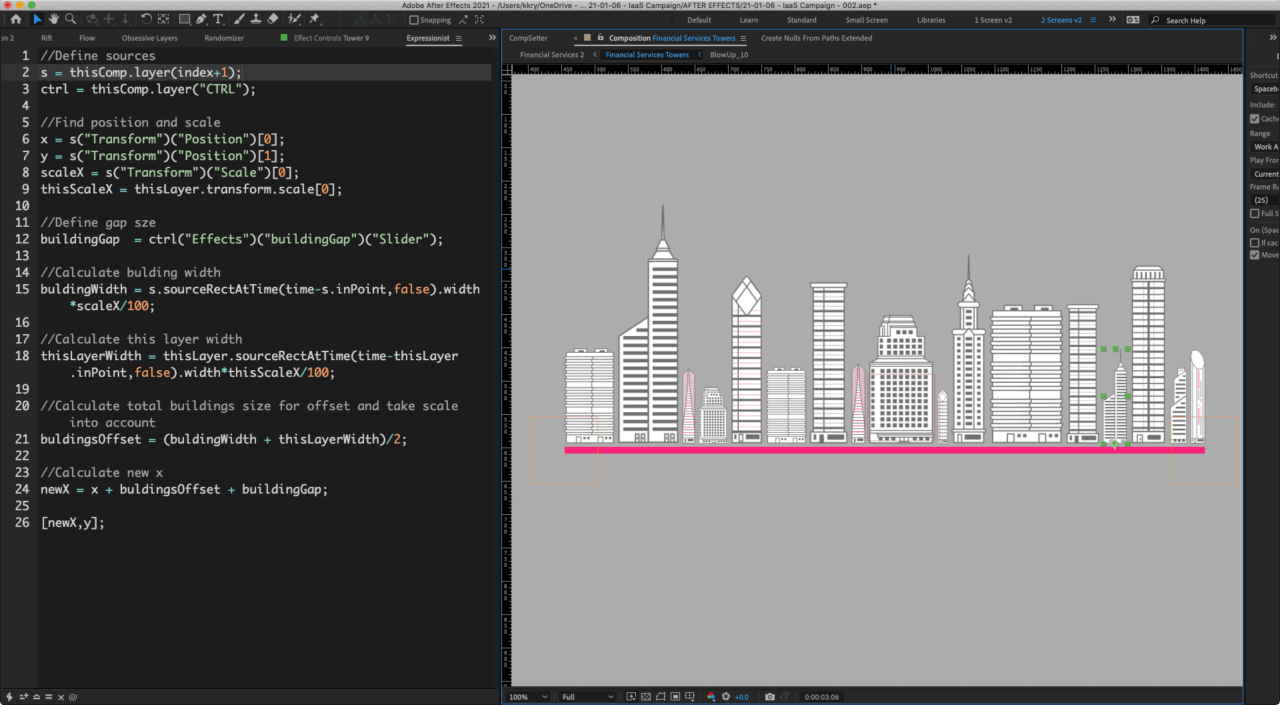Toggle the Cache checkbox in Preview panel

[1255, 119]
